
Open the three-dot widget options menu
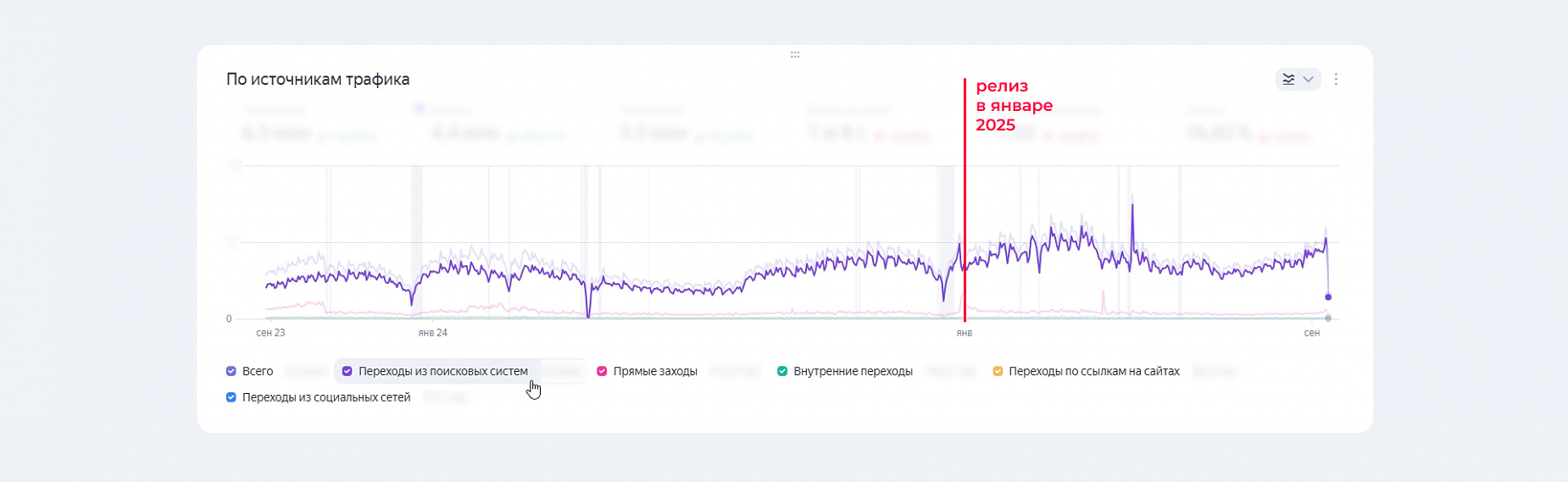pos(1336,79)
